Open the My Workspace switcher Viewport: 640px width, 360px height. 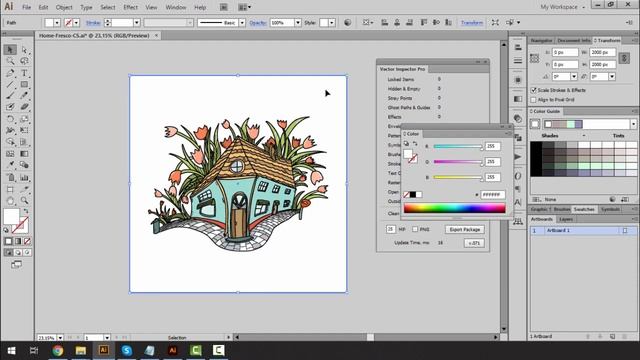[563, 7]
